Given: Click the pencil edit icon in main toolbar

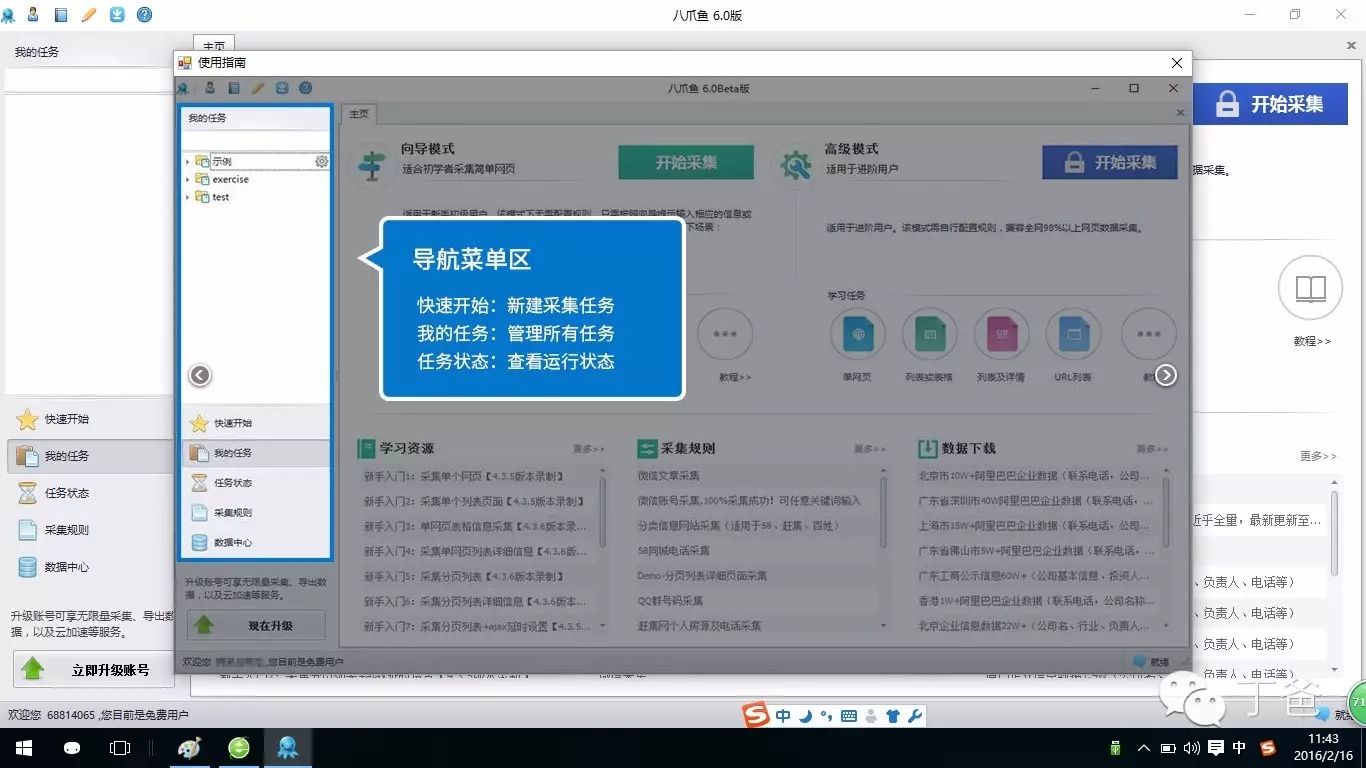Looking at the screenshot, I should (x=89, y=14).
